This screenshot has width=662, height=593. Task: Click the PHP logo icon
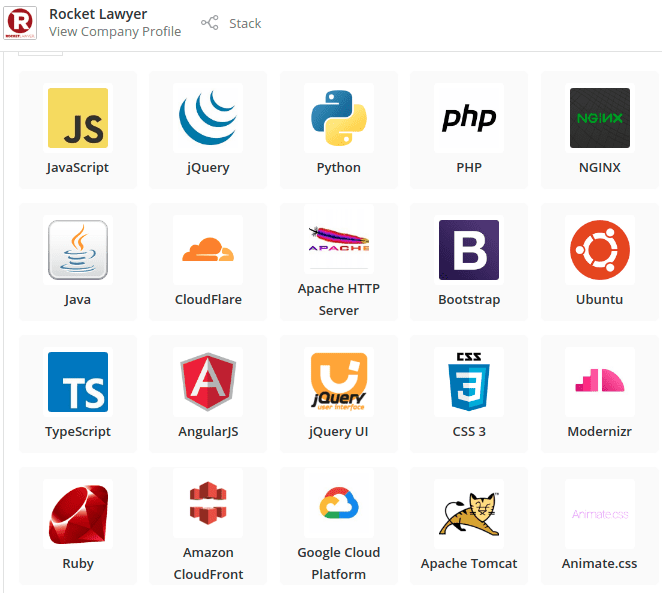coord(469,118)
